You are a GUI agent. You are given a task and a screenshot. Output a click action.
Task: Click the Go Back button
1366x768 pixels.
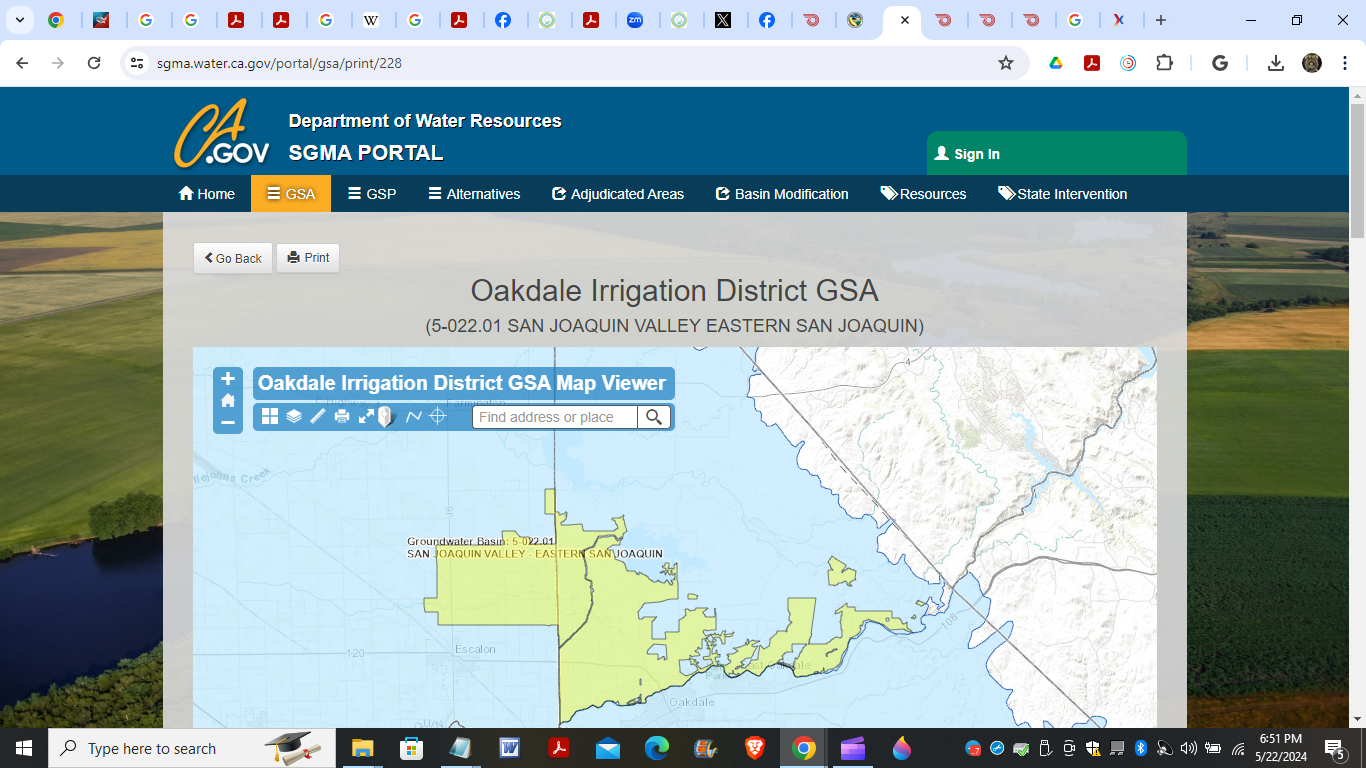pyautogui.click(x=233, y=258)
